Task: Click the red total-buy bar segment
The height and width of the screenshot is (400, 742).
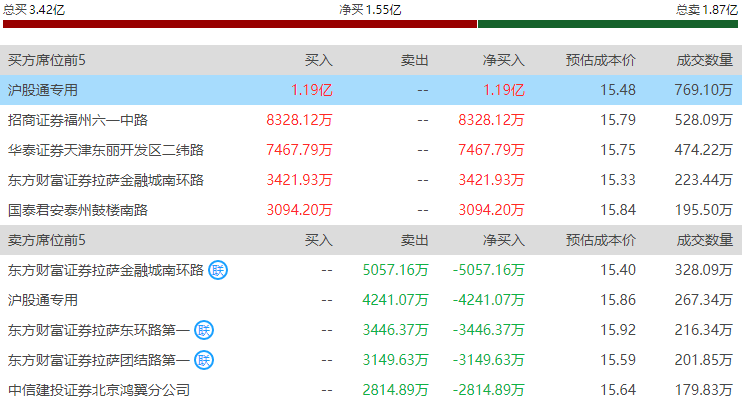Action: [240, 24]
